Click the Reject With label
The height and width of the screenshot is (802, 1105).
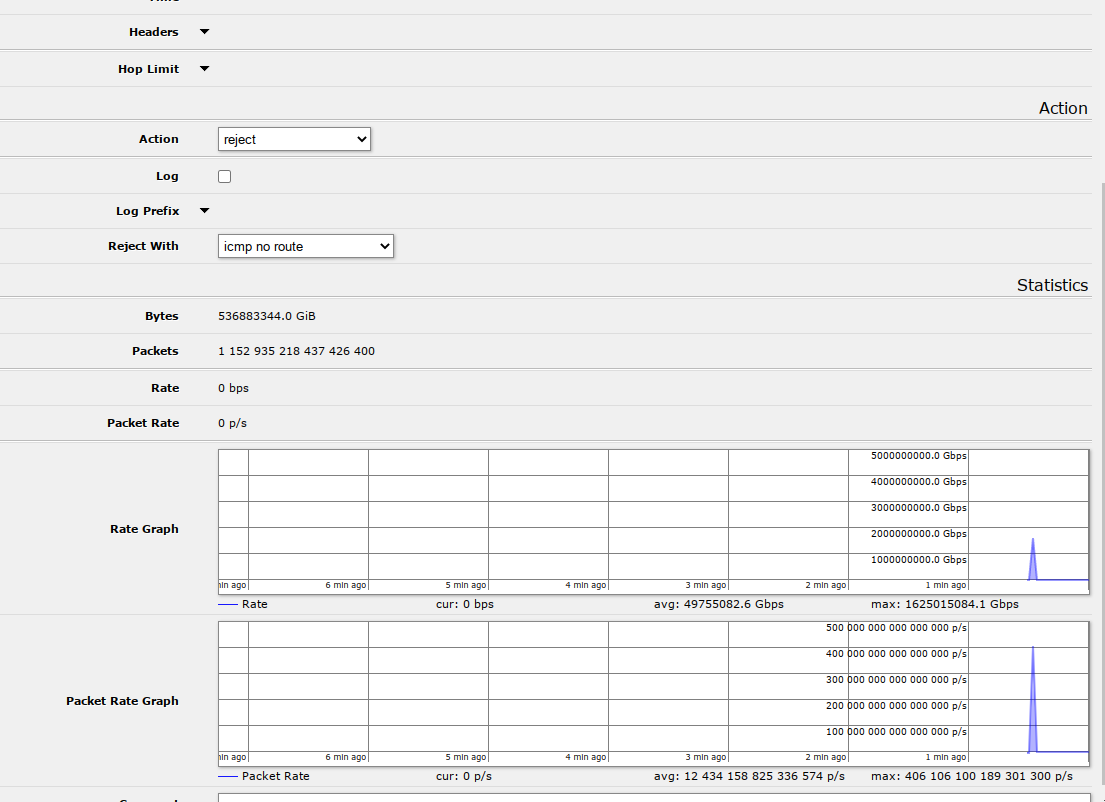coord(143,246)
